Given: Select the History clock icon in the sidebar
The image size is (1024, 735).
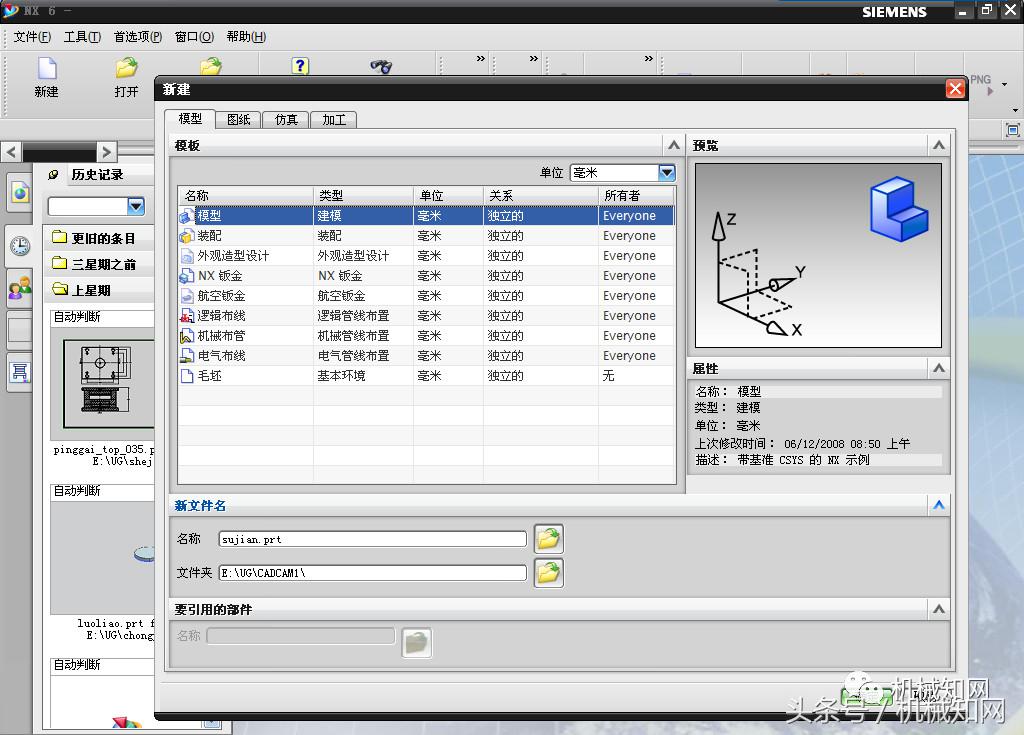Looking at the screenshot, I should (19, 246).
